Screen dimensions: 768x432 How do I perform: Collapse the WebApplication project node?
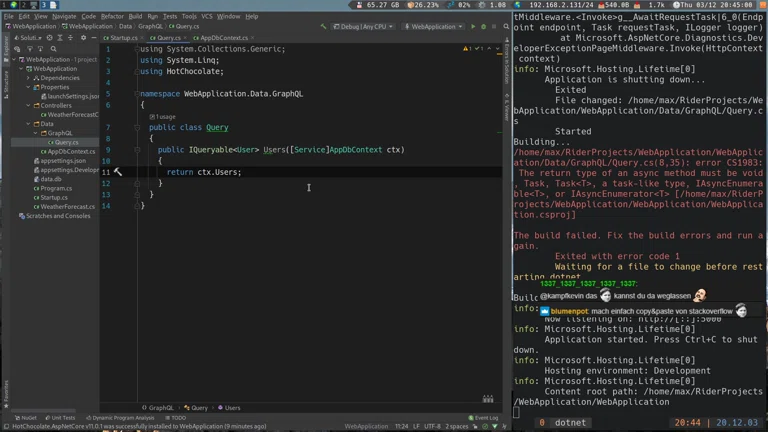point(22,69)
